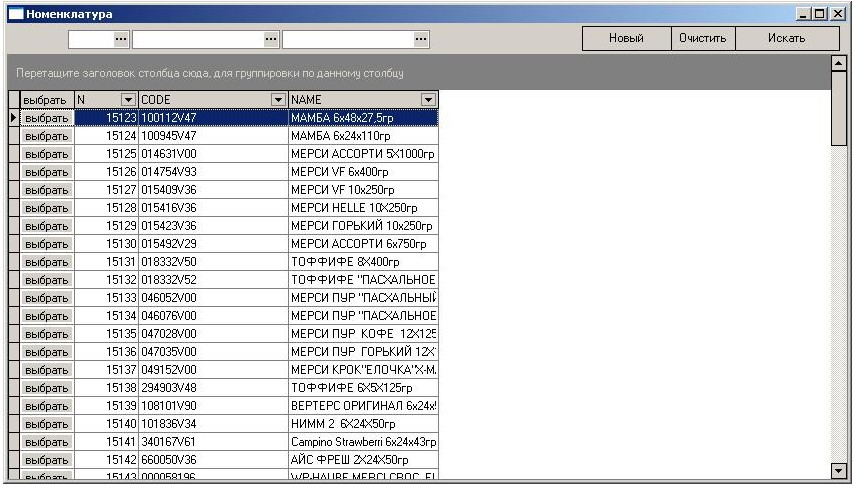Click the scrollbar down arrow

(x=839, y=470)
